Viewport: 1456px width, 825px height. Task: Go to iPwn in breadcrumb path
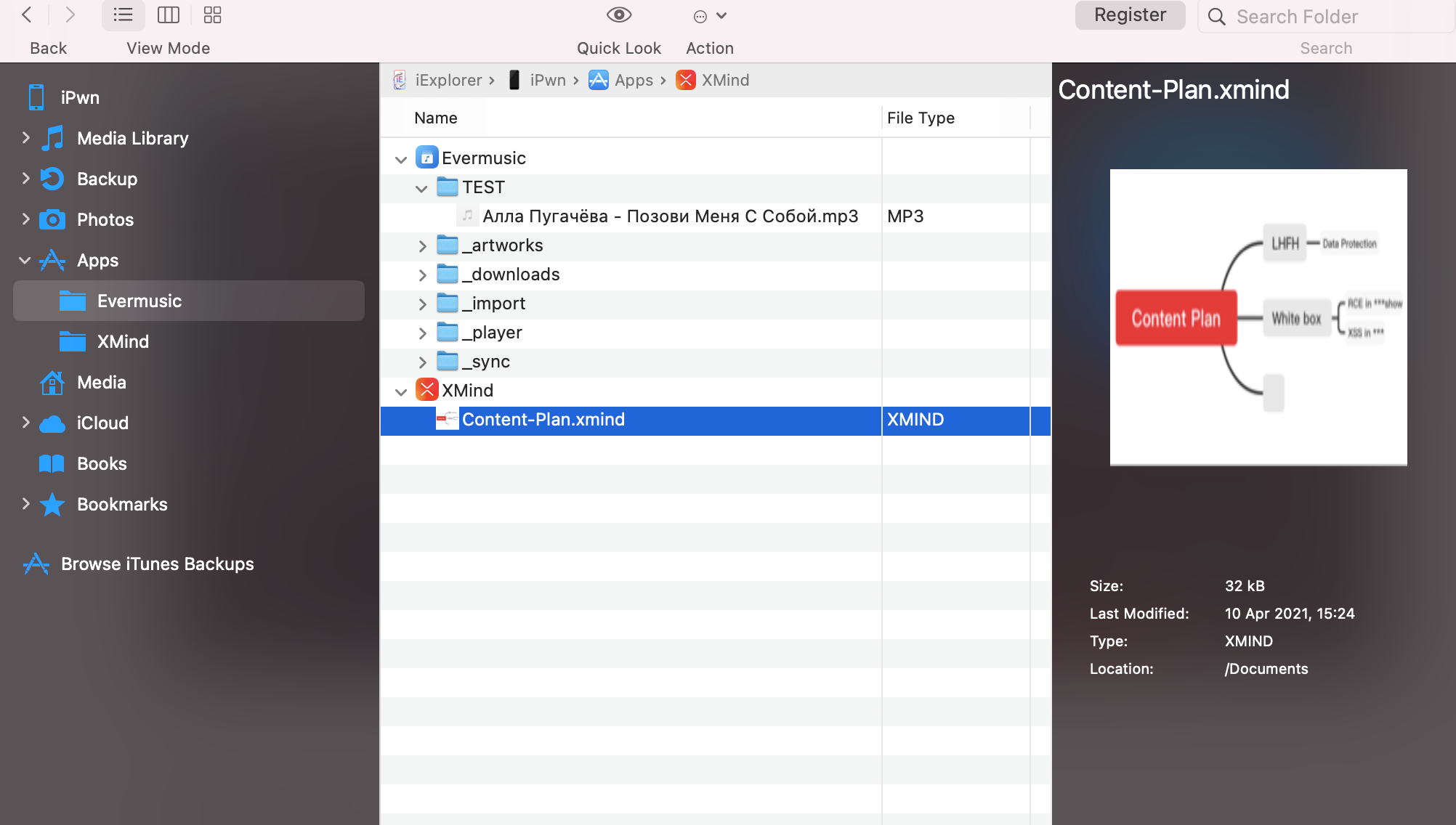548,80
